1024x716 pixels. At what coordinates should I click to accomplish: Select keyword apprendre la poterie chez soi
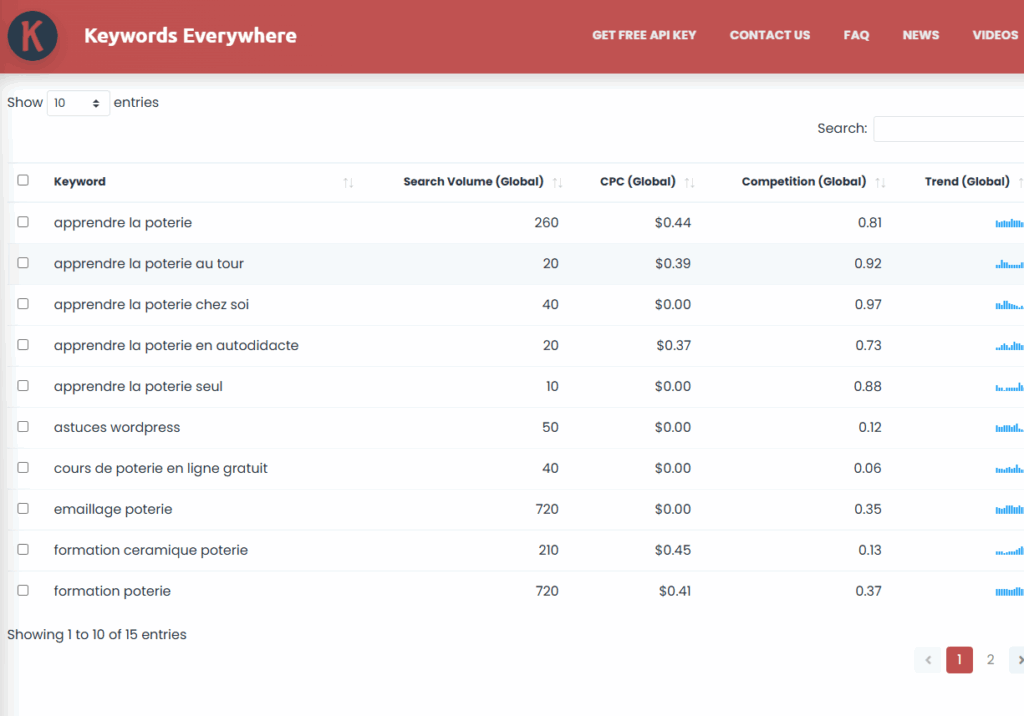click(x=152, y=304)
